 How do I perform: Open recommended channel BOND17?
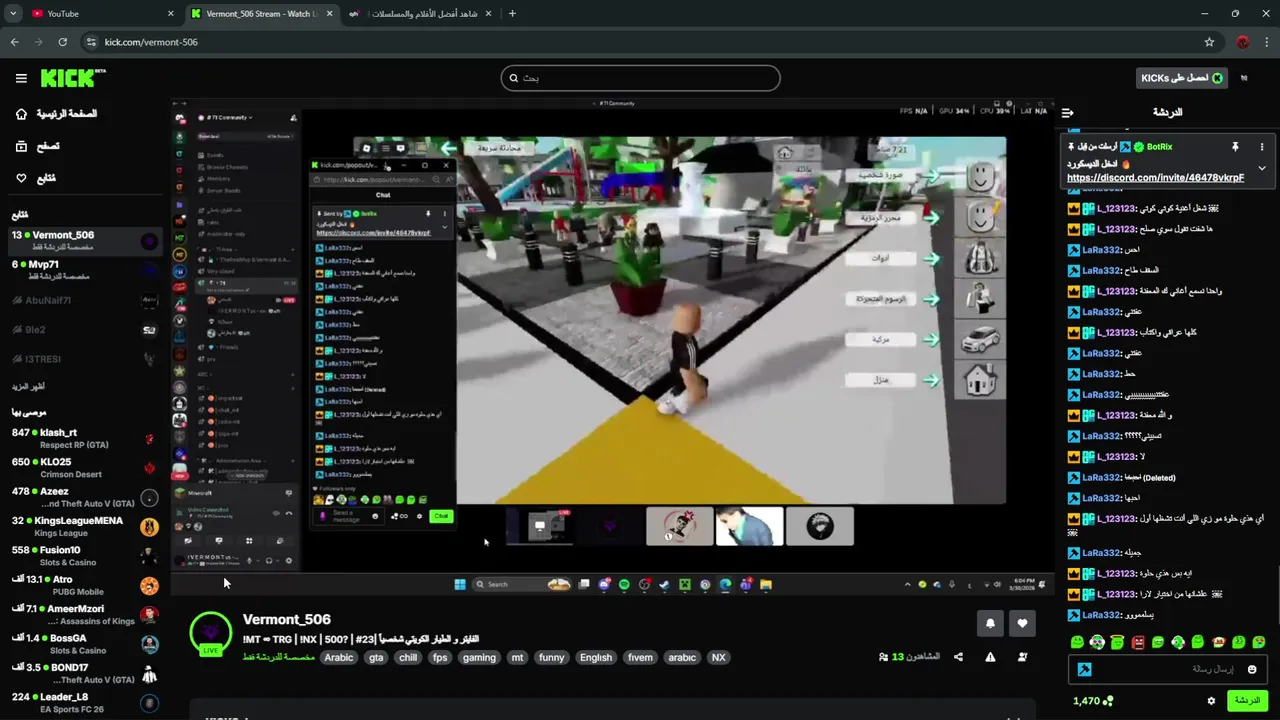[x=84, y=673]
